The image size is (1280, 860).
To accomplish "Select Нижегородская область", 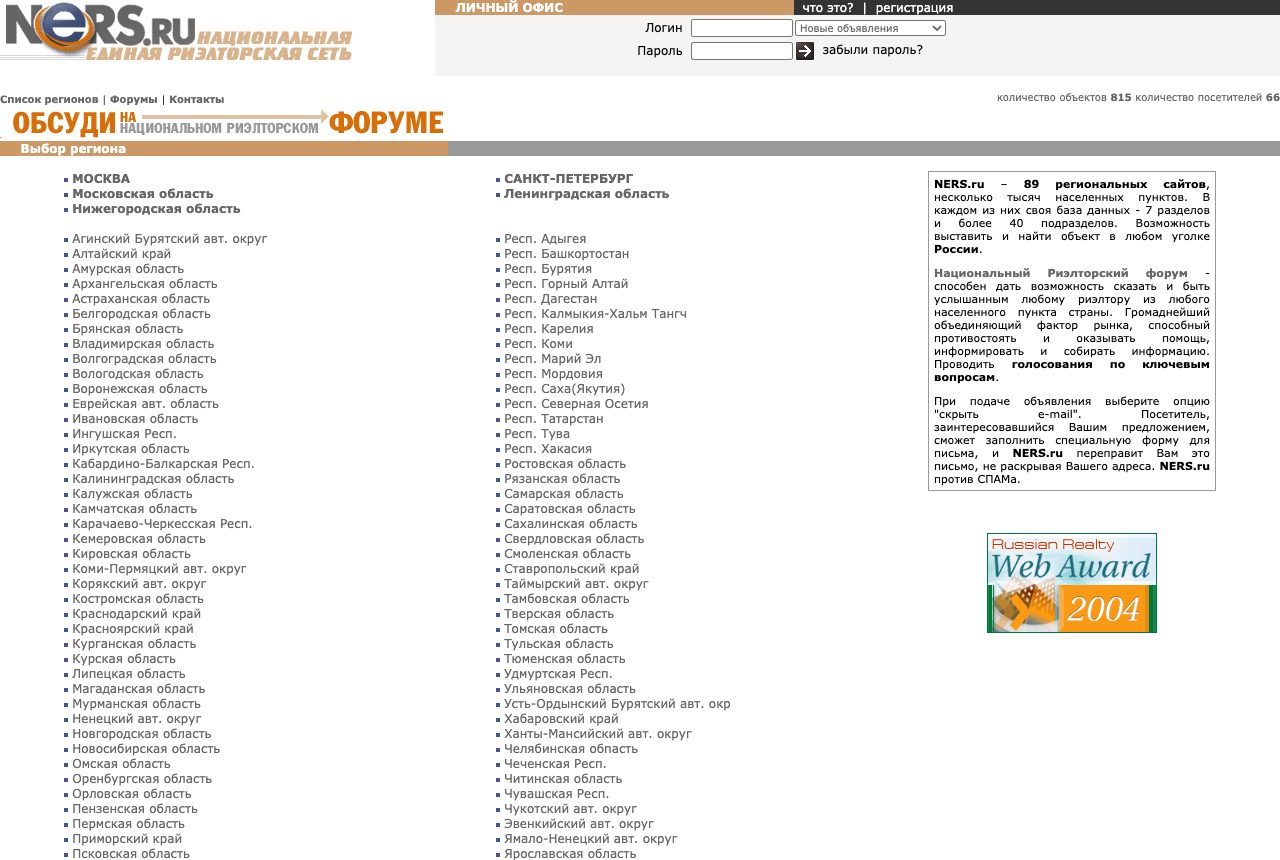I will click(156, 209).
